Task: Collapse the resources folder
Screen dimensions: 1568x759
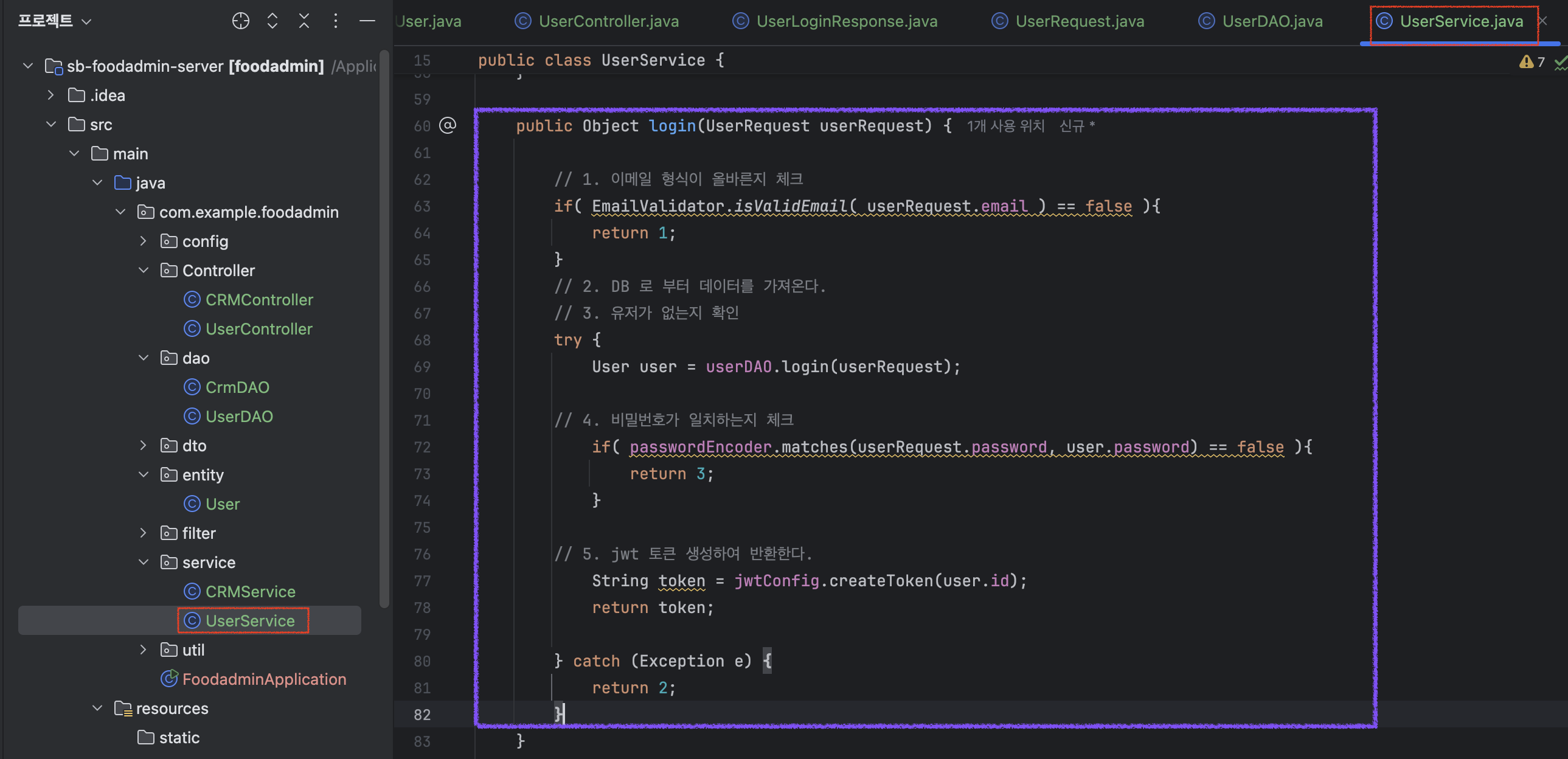Action: (x=97, y=709)
